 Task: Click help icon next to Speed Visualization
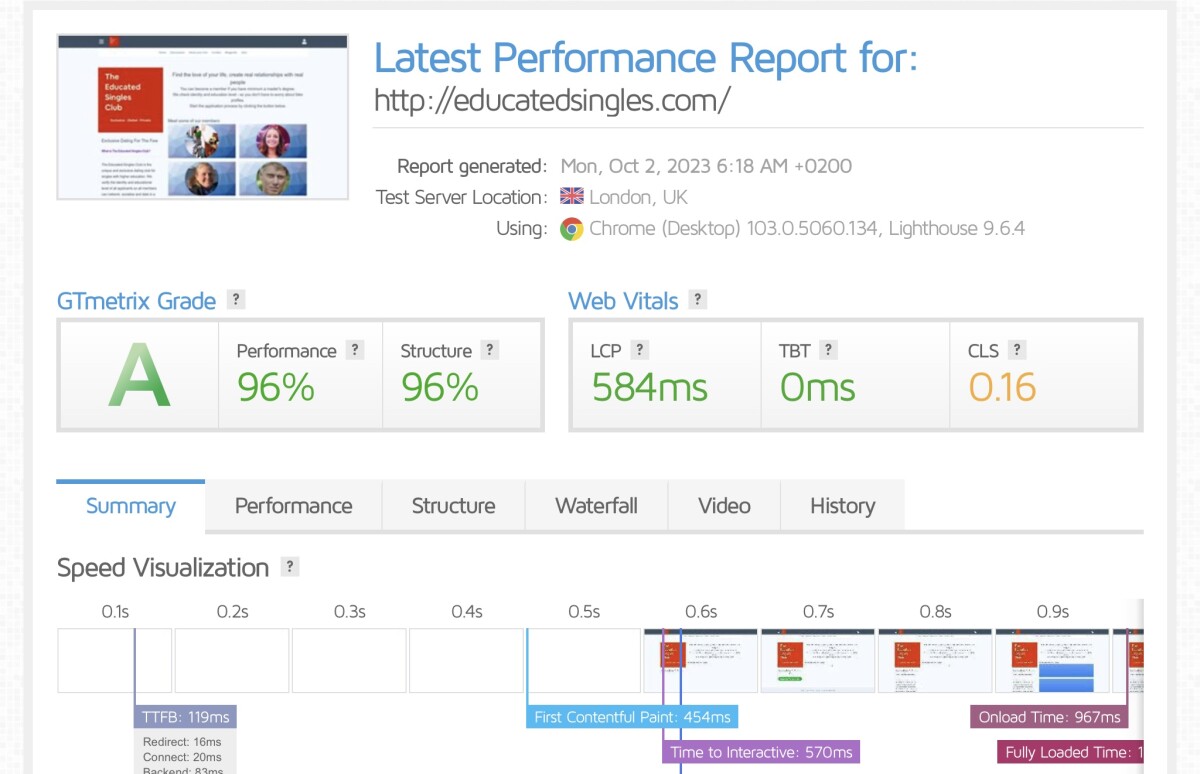290,567
